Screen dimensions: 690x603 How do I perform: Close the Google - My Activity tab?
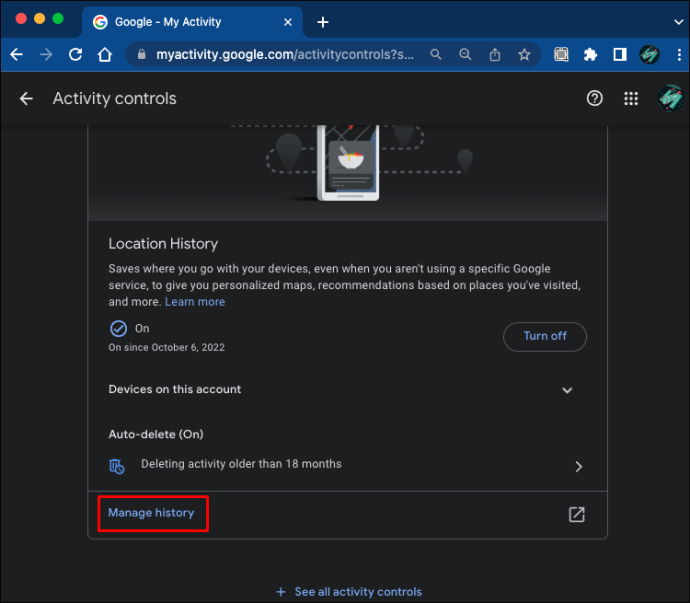coord(288,22)
